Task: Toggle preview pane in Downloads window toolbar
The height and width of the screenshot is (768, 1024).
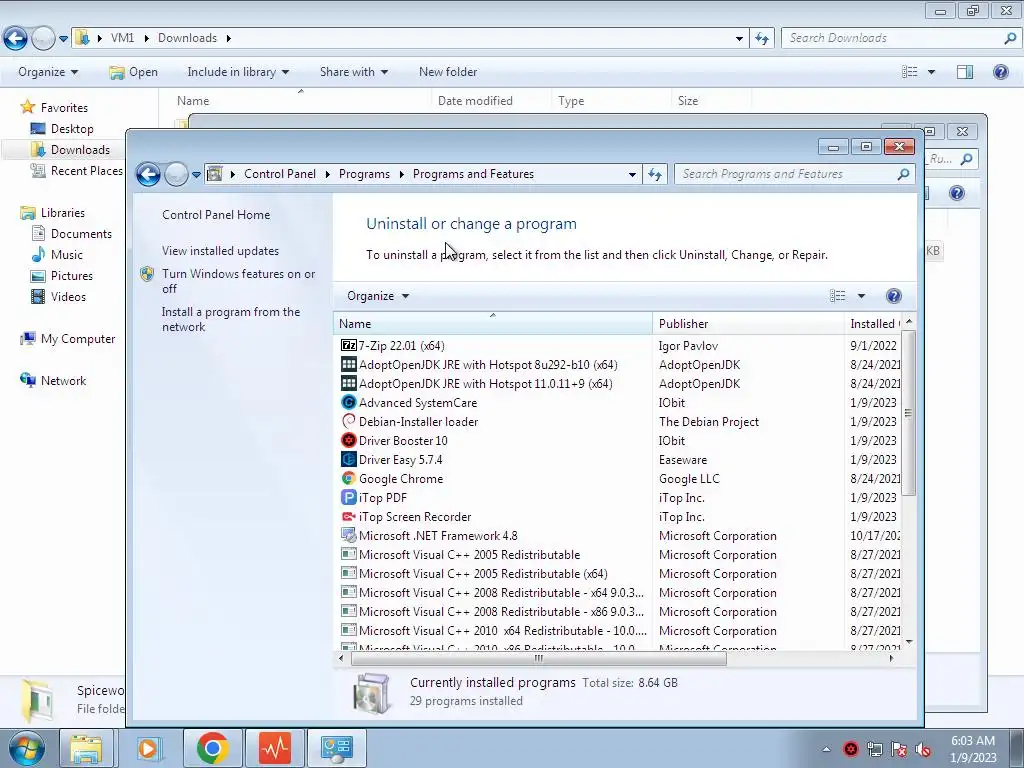Action: [965, 72]
